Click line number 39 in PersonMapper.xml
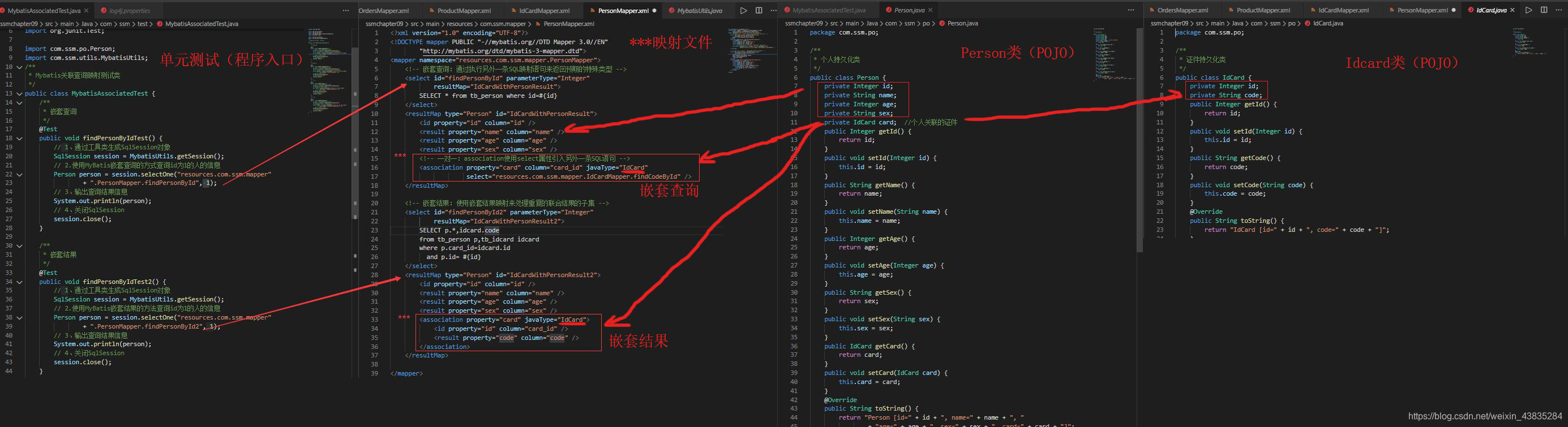1568x427 pixels. pos(374,373)
